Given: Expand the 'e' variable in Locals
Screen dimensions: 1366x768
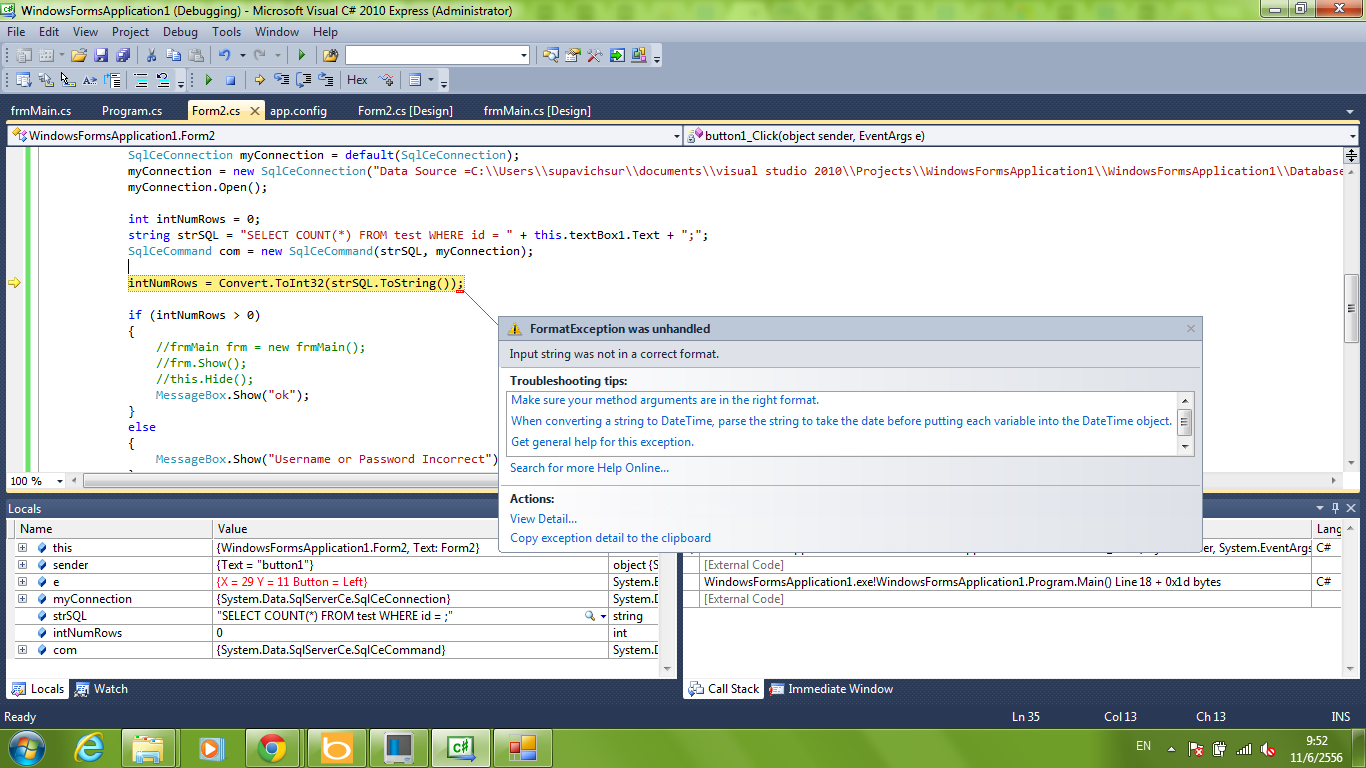Looking at the screenshot, I should (x=22, y=582).
